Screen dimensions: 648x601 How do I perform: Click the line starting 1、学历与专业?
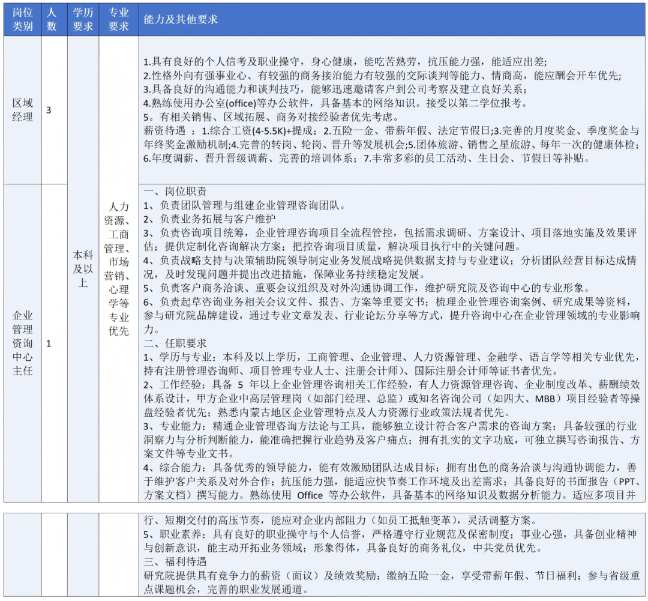point(391,357)
